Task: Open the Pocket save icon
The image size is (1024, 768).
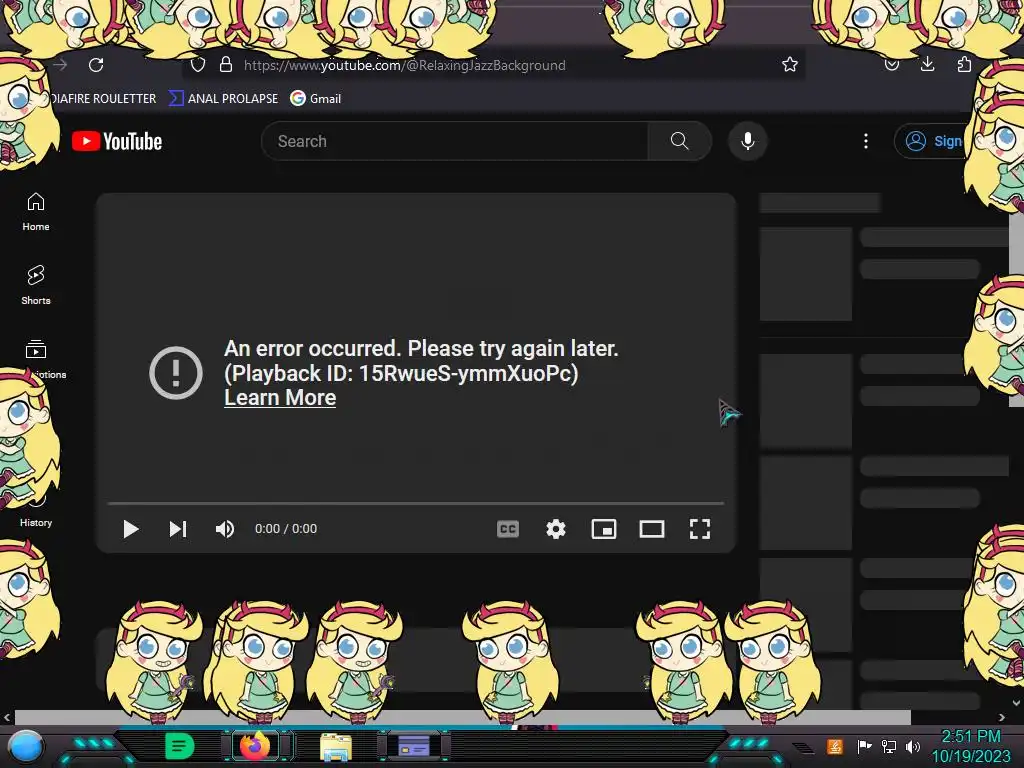Action: [891, 64]
